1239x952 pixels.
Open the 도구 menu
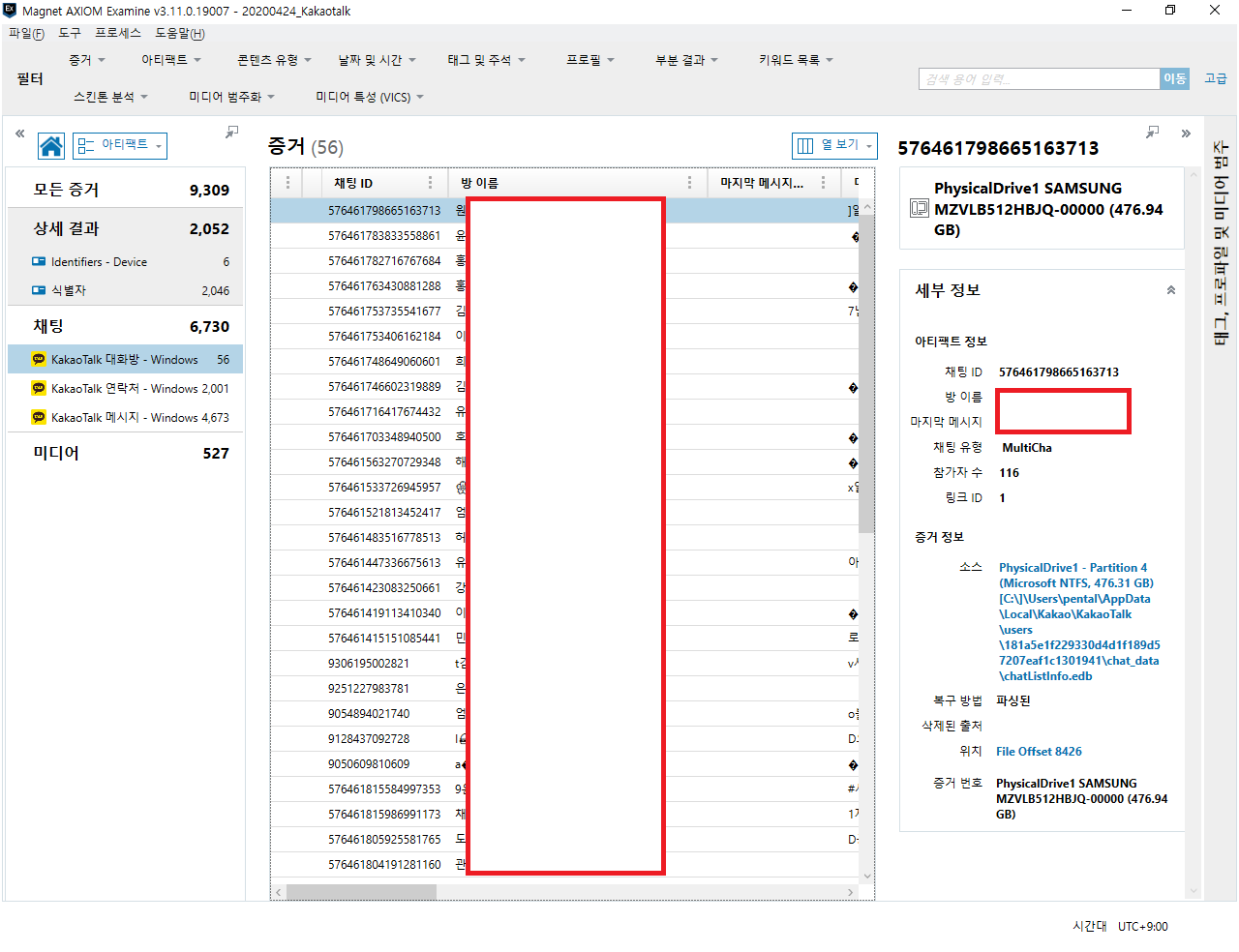[70, 33]
